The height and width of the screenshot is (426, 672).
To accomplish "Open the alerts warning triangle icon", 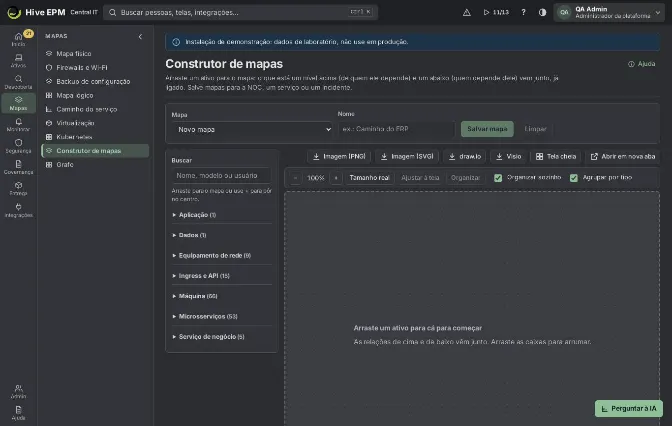I will coord(467,12).
